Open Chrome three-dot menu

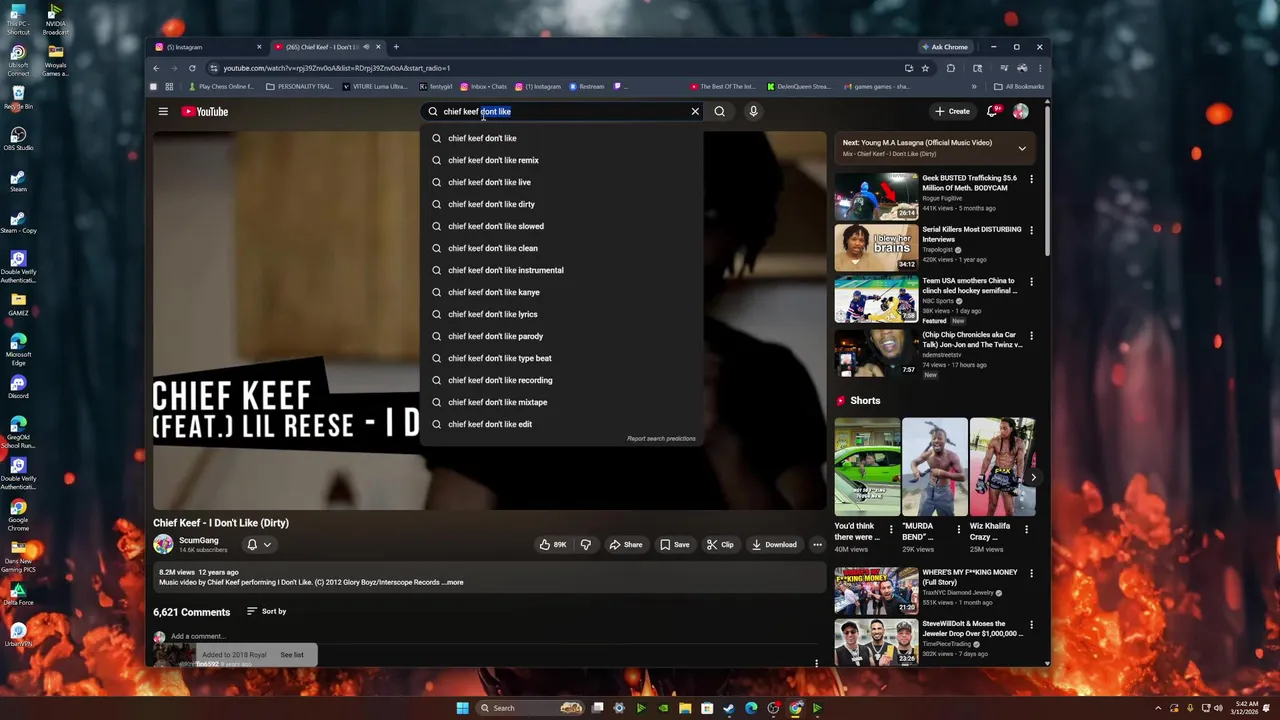pyautogui.click(x=1040, y=68)
